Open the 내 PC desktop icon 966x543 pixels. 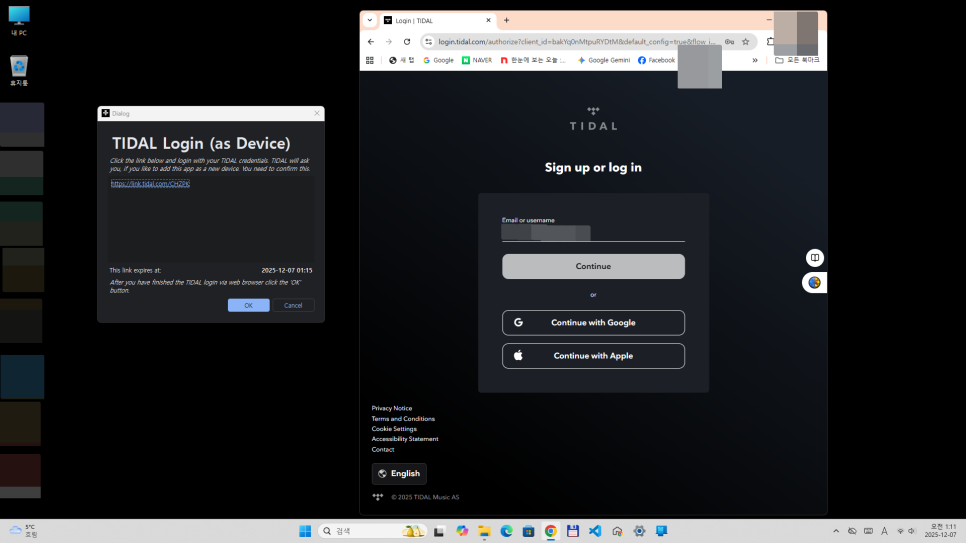coord(19,20)
